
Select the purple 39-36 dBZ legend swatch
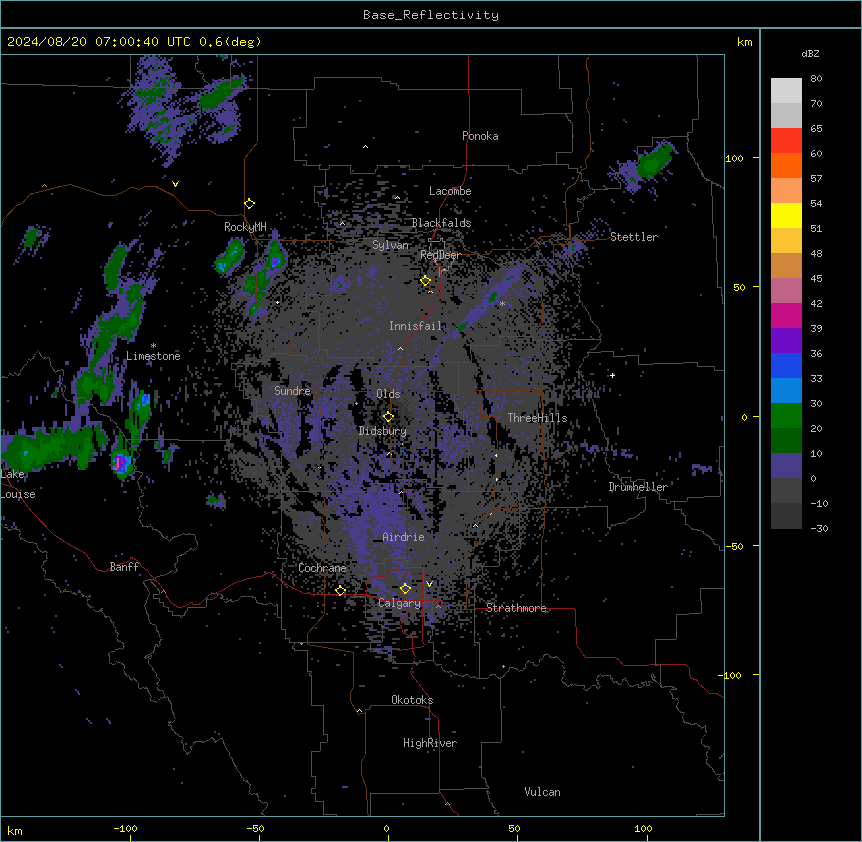(x=786, y=340)
